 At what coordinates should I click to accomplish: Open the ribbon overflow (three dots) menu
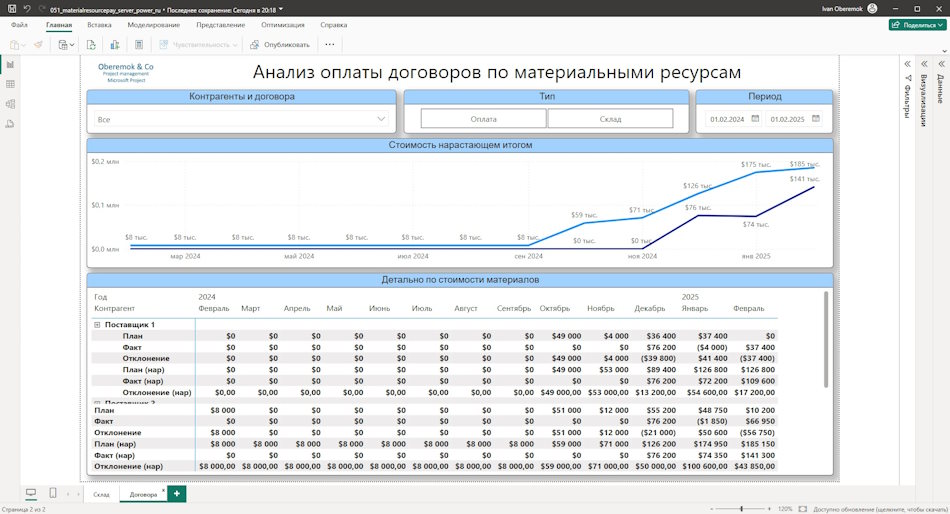tap(330, 45)
